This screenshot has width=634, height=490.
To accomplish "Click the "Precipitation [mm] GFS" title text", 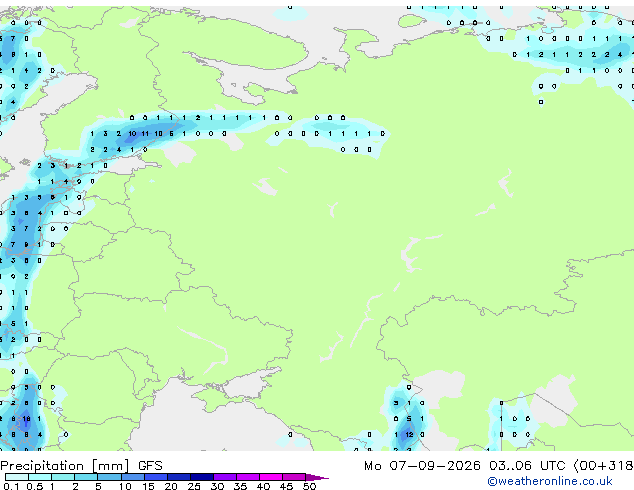I will (x=81, y=466).
